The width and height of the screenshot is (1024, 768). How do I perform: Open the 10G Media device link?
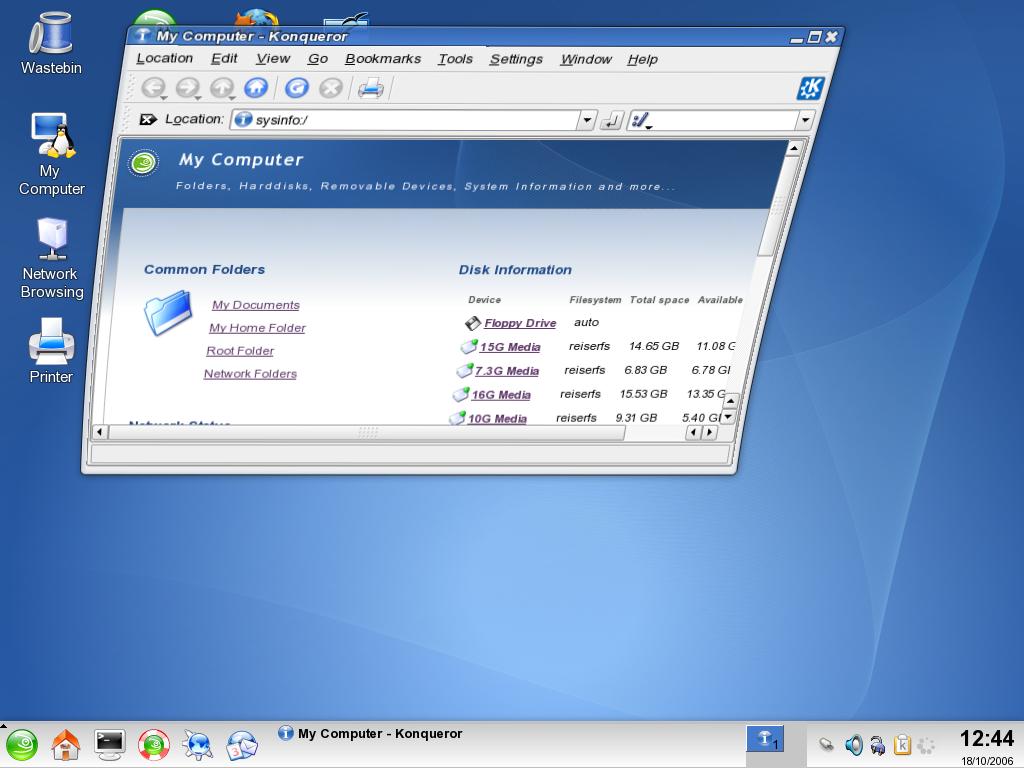(497, 419)
